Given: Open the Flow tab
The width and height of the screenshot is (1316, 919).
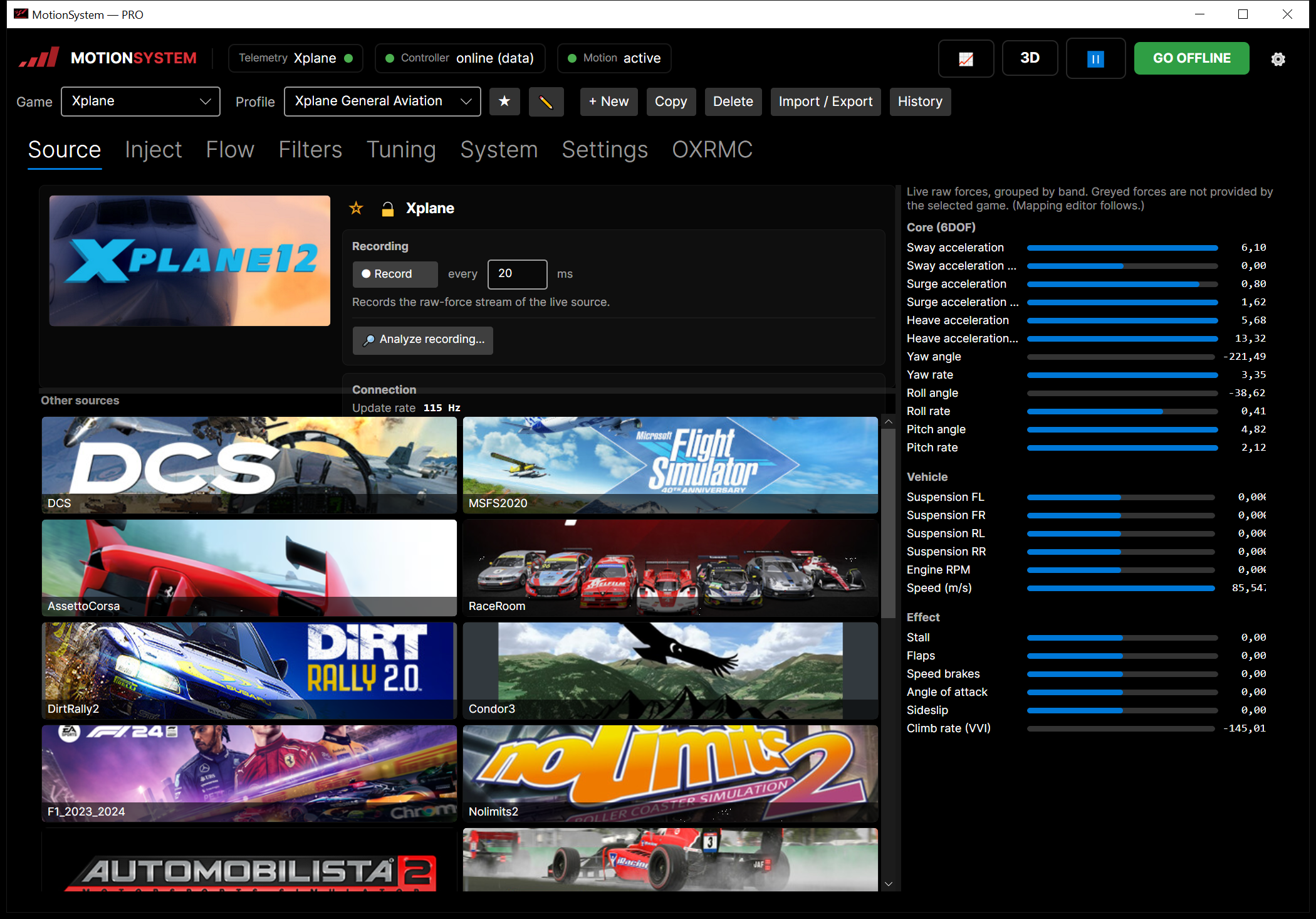Looking at the screenshot, I should point(230,150).
